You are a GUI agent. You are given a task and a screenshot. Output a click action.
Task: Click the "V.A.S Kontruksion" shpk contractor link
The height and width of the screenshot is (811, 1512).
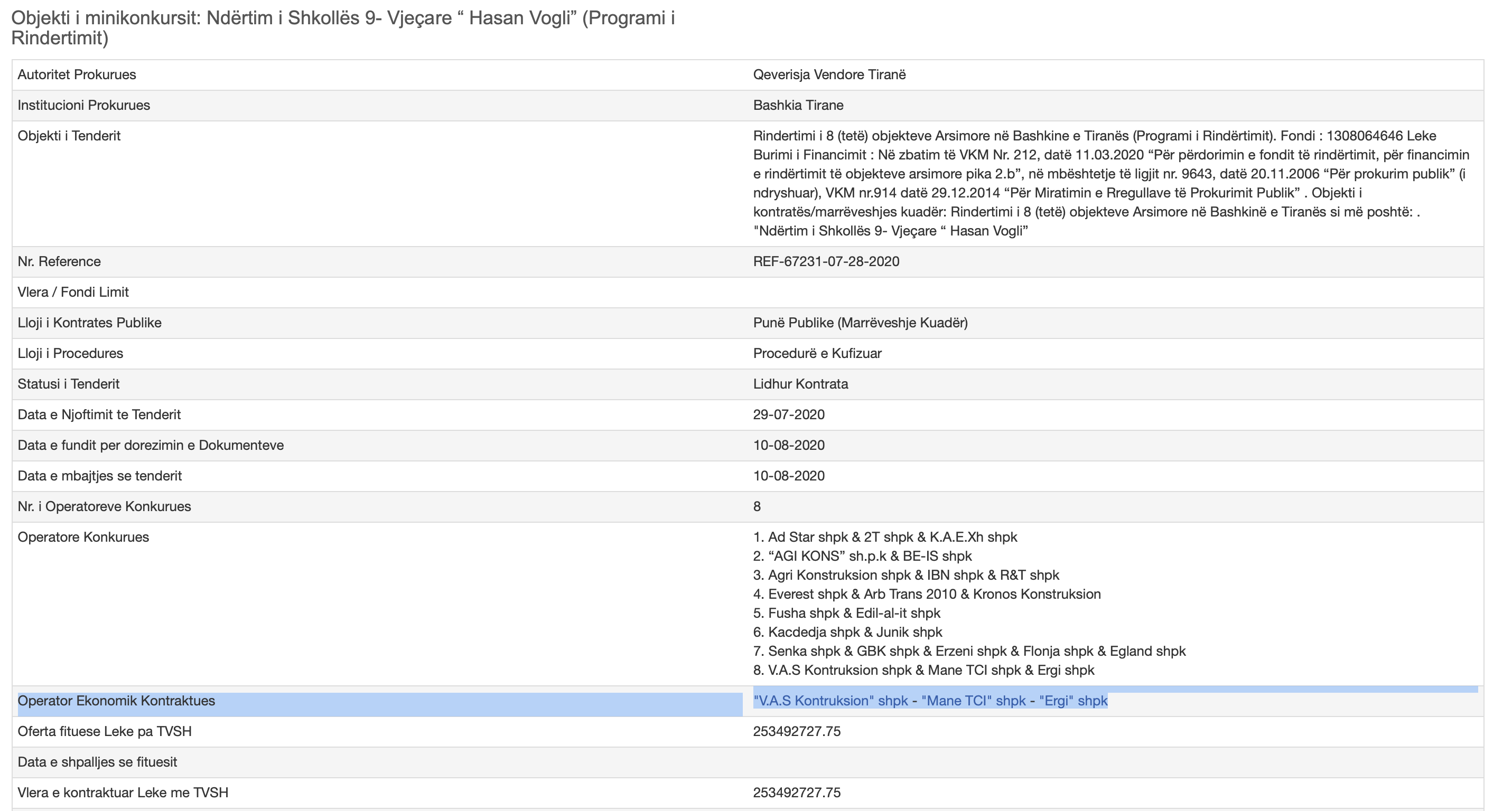(830, 701)
